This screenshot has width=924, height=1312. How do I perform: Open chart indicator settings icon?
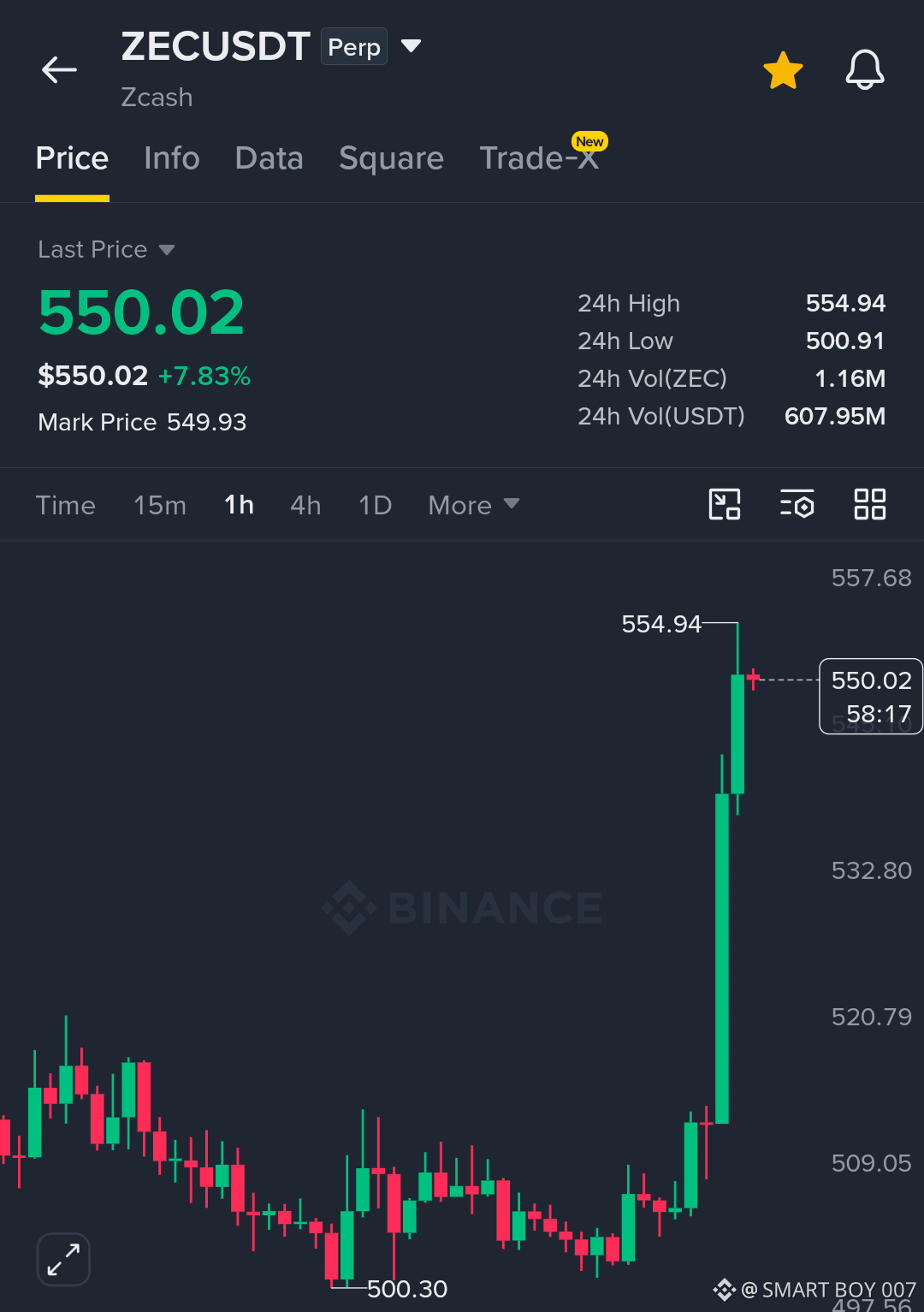(797, 504)
